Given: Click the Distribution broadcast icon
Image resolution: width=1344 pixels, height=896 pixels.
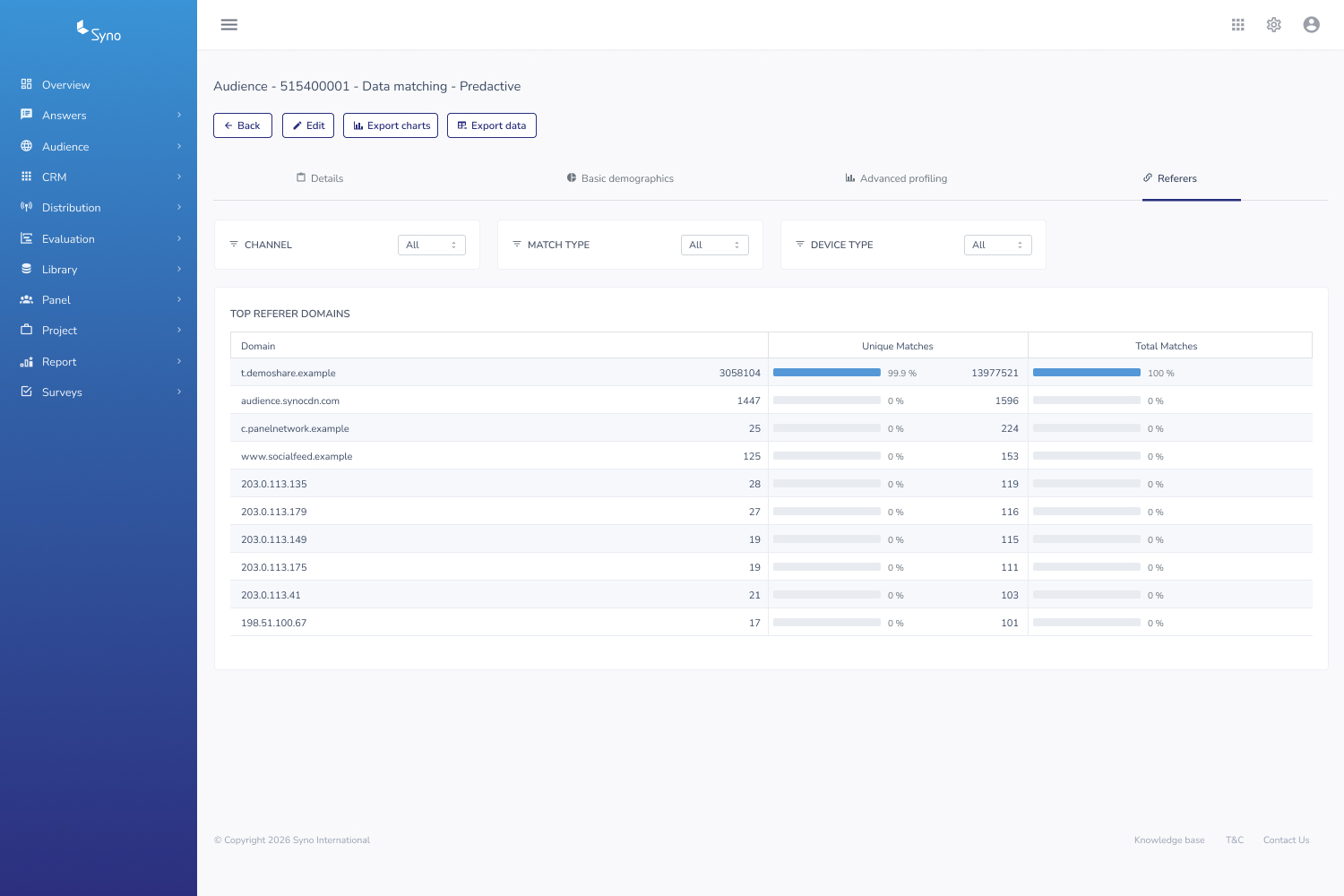Looking at the screenshot, I should point(26,207).
